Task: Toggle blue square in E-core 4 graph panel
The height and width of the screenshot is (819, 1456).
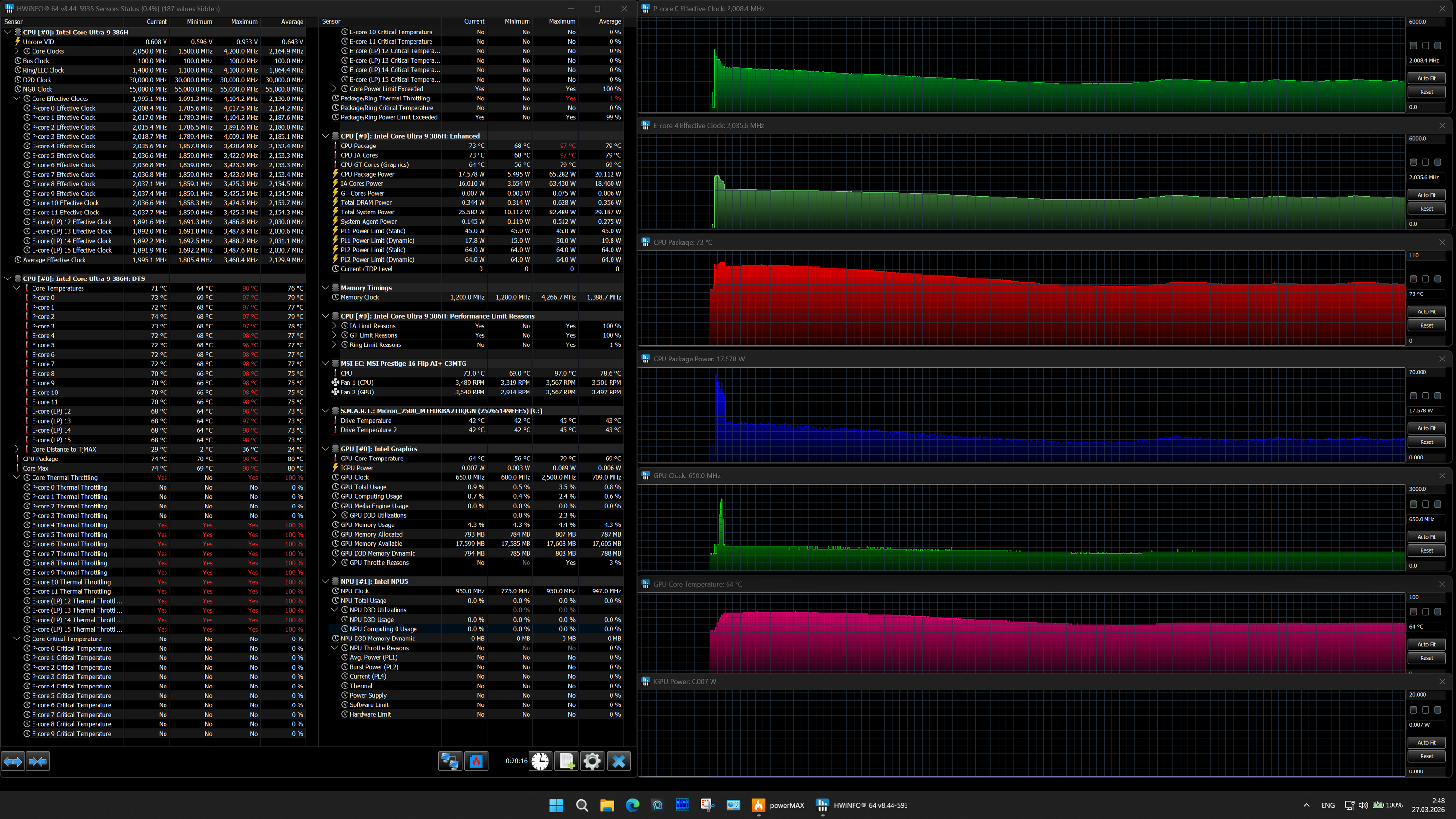Action: [x=1438, y=162]
